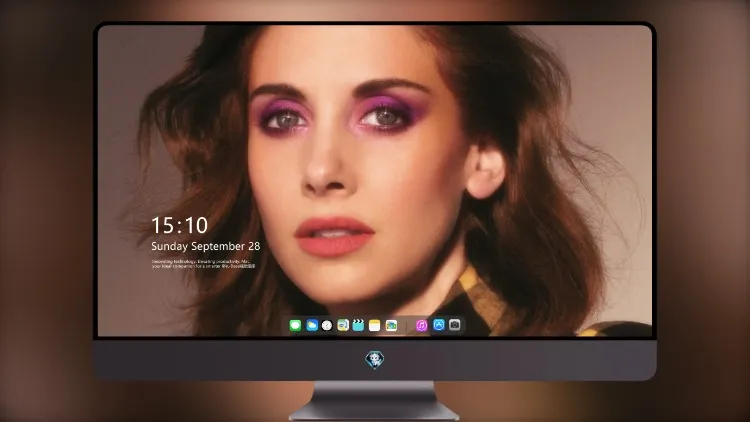
Task: Open the gray Camera icon in dock
Action: pos(455,325)
